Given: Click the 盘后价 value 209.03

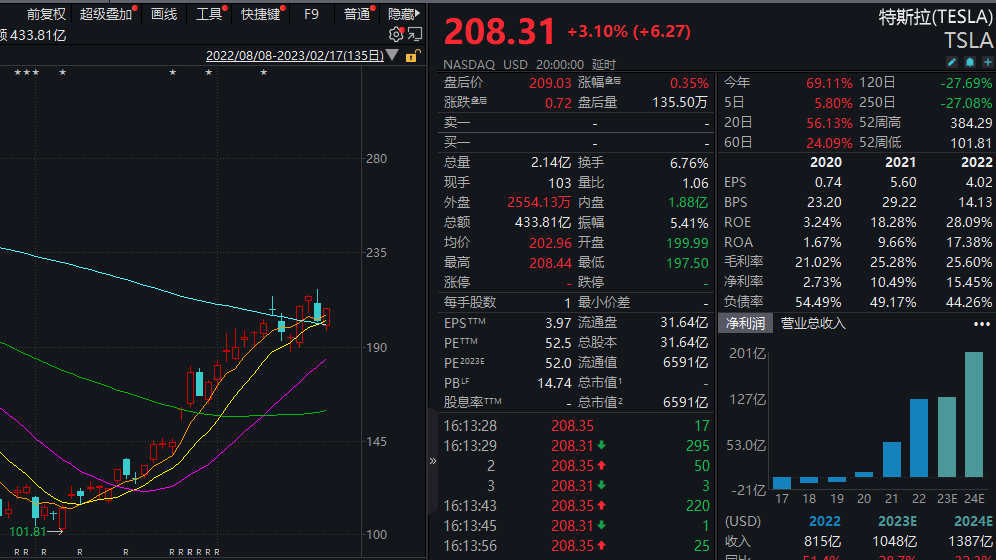Looking at the screenshot, I should pyautogui.click(x=551, y=83).
